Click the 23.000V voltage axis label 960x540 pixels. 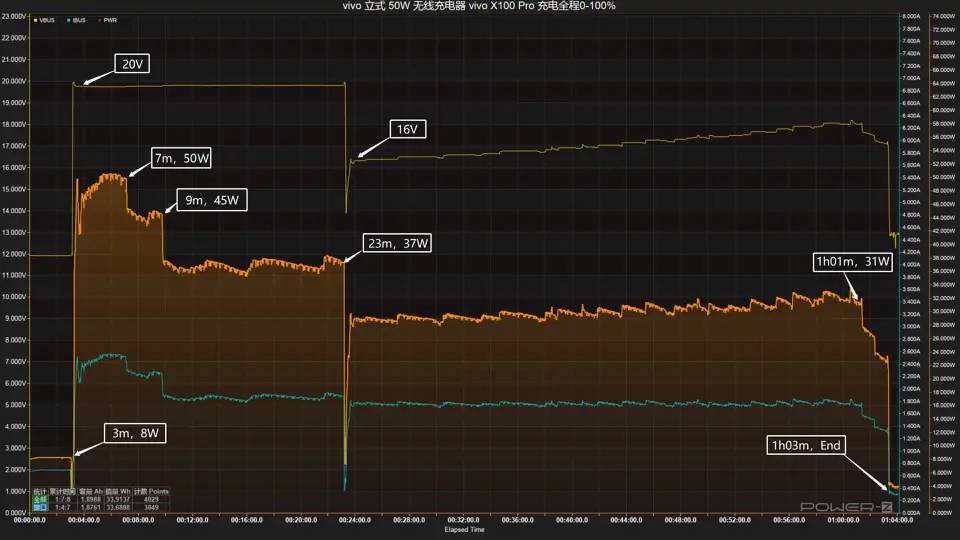pyautogui.click(x=13, y=17)
